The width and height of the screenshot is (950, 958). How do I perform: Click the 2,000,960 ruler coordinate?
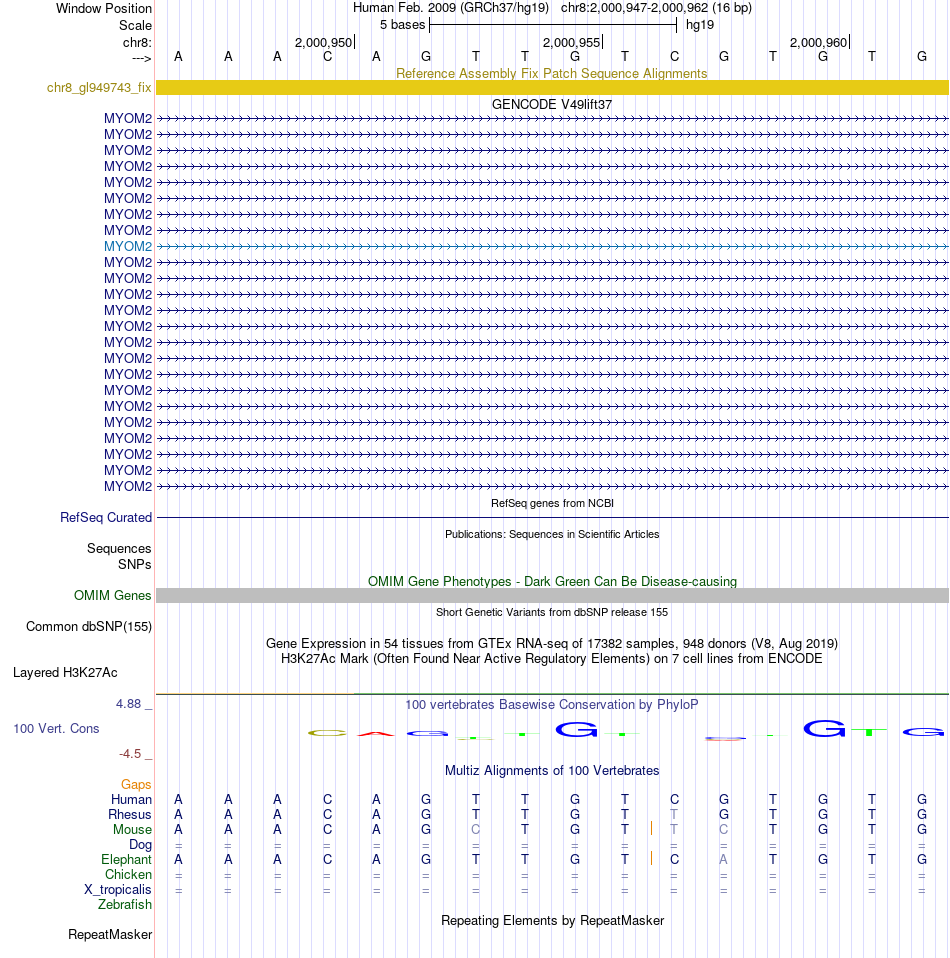click(x=818, y=43)
